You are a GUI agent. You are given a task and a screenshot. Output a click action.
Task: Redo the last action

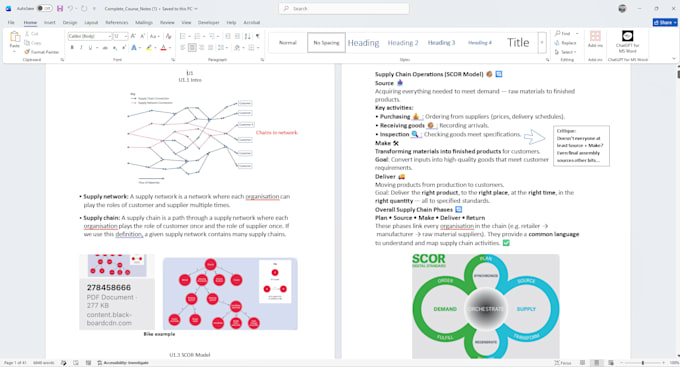click(84, 8)
